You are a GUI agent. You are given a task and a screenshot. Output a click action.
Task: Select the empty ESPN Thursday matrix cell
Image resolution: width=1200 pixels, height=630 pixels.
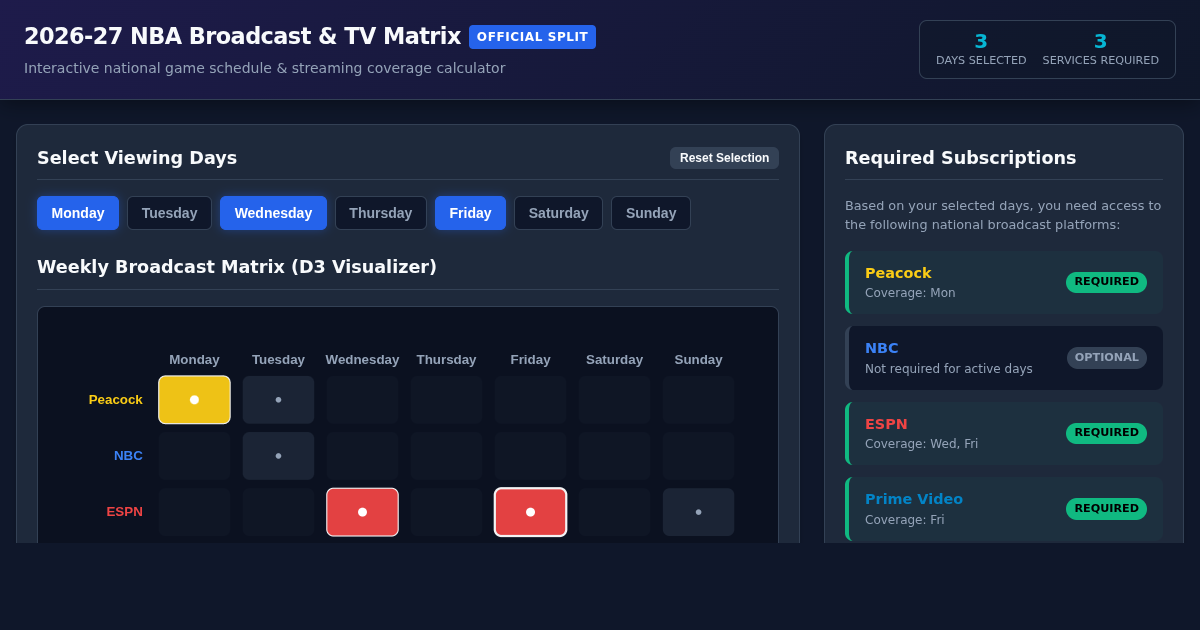pyautogui.click(x=446, y=512)
